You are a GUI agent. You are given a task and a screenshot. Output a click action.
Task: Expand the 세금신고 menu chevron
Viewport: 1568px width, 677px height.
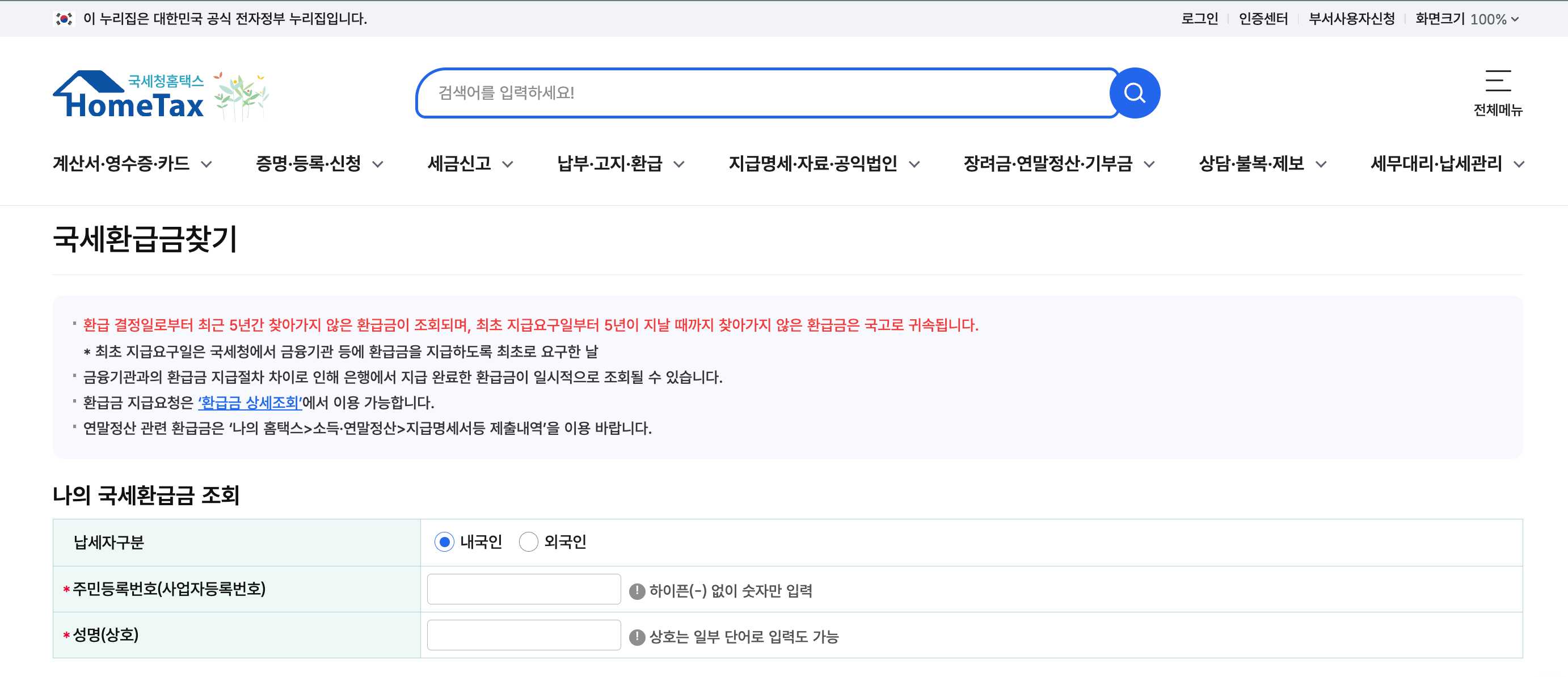point(506,164)
